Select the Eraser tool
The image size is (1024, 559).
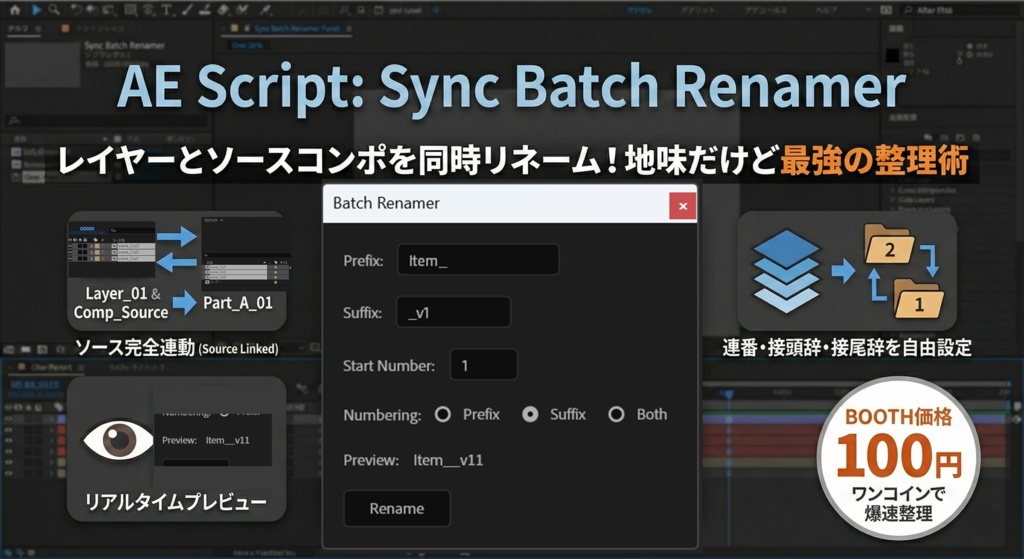pos(223,10)
